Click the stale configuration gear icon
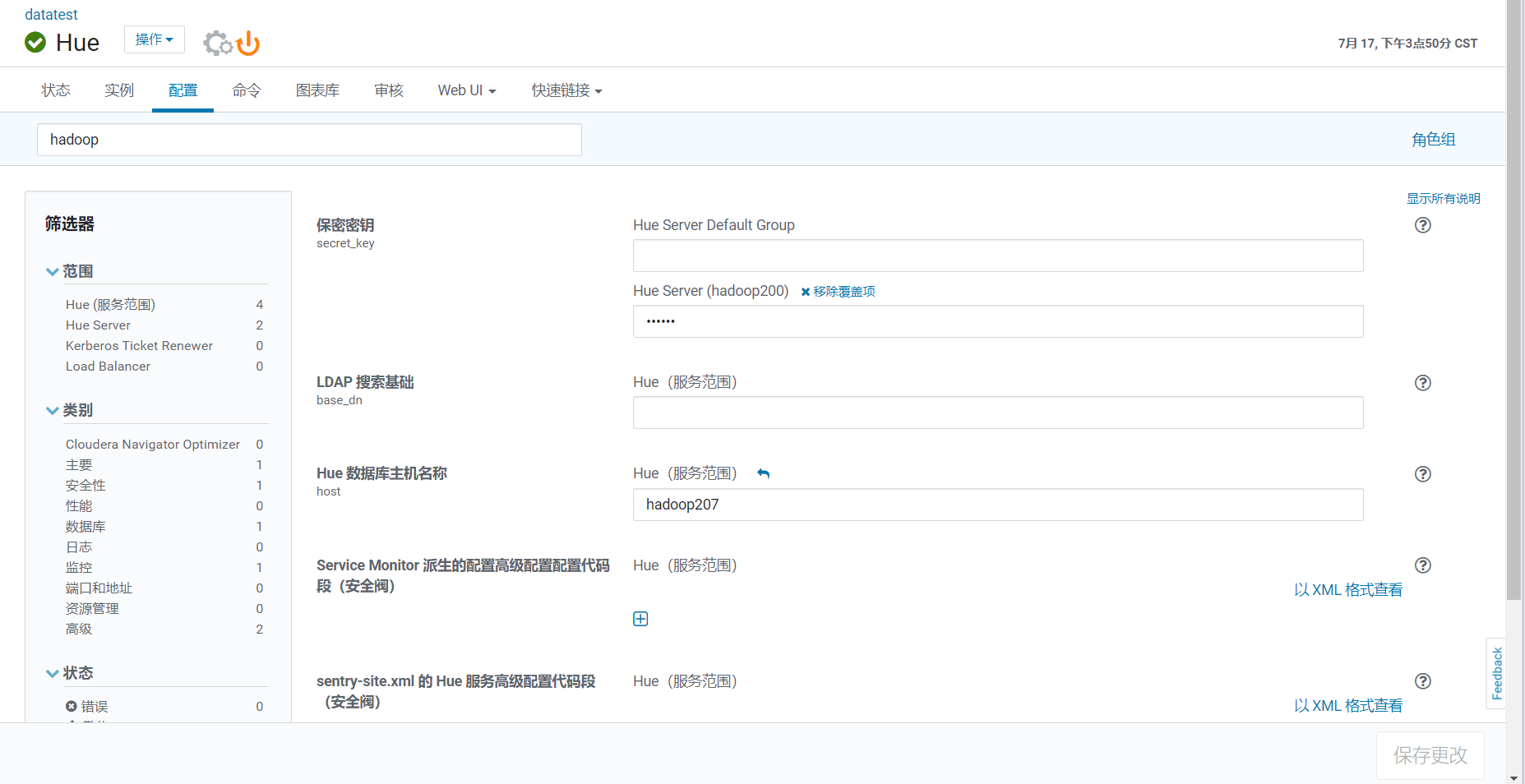The width and height of the screenshot is (1525, 784). tap(218, 43)
